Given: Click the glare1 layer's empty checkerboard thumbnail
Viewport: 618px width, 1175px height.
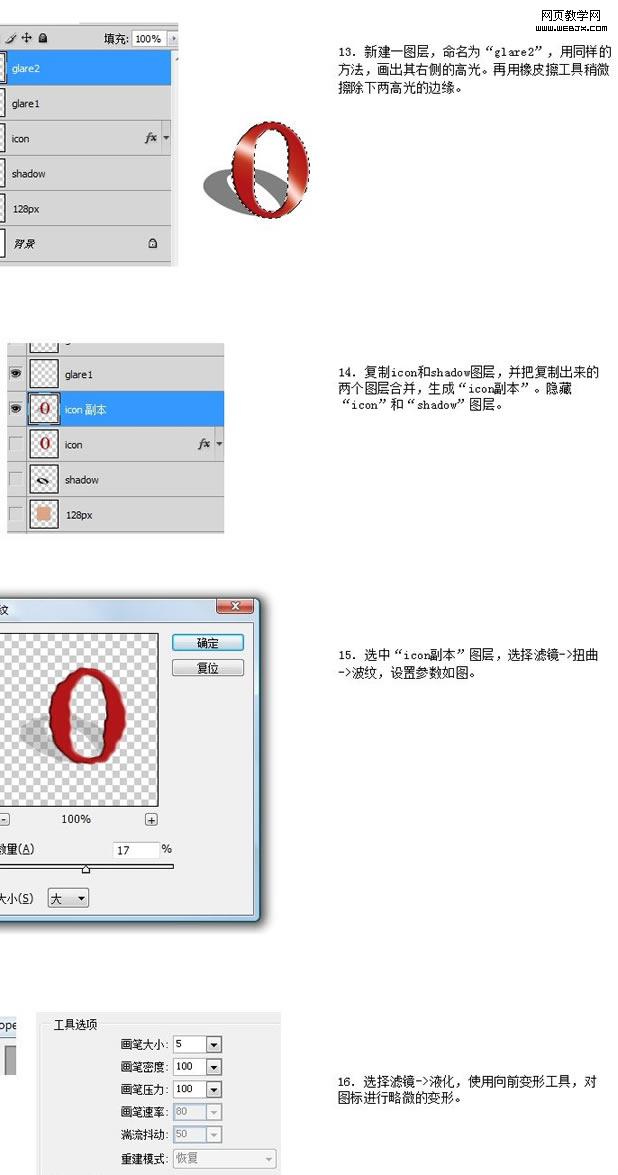Looking at the screenshot, I should point(44,374).
